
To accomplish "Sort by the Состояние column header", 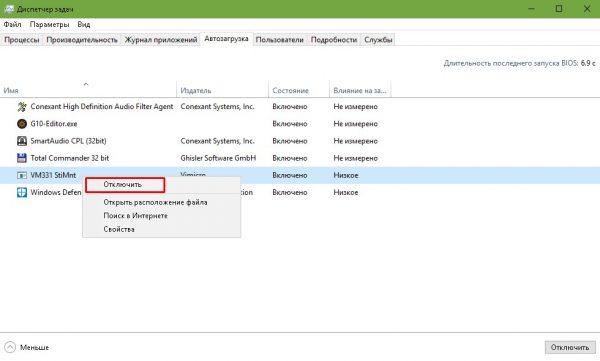I will tap(299, 90).
